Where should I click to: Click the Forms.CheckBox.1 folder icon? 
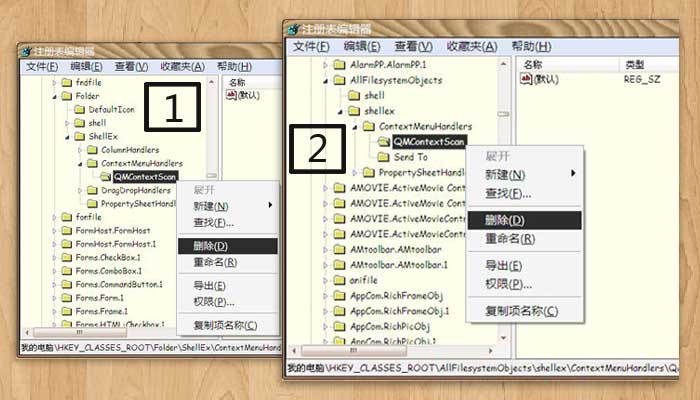[x=68, y=258]
